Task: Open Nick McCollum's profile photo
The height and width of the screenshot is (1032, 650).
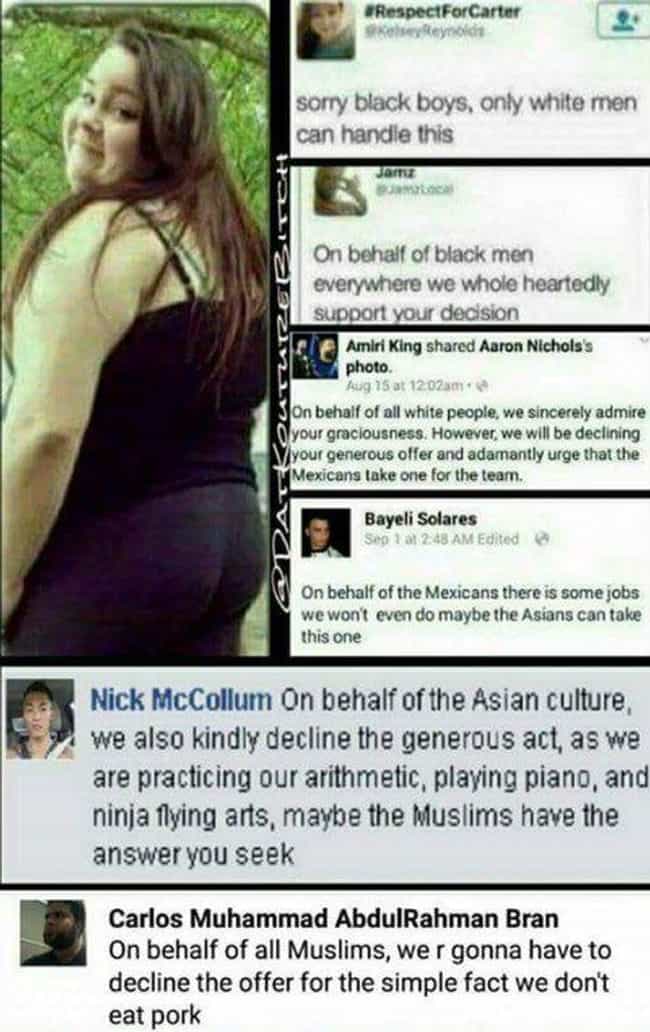Action: [x=39, y=719]
